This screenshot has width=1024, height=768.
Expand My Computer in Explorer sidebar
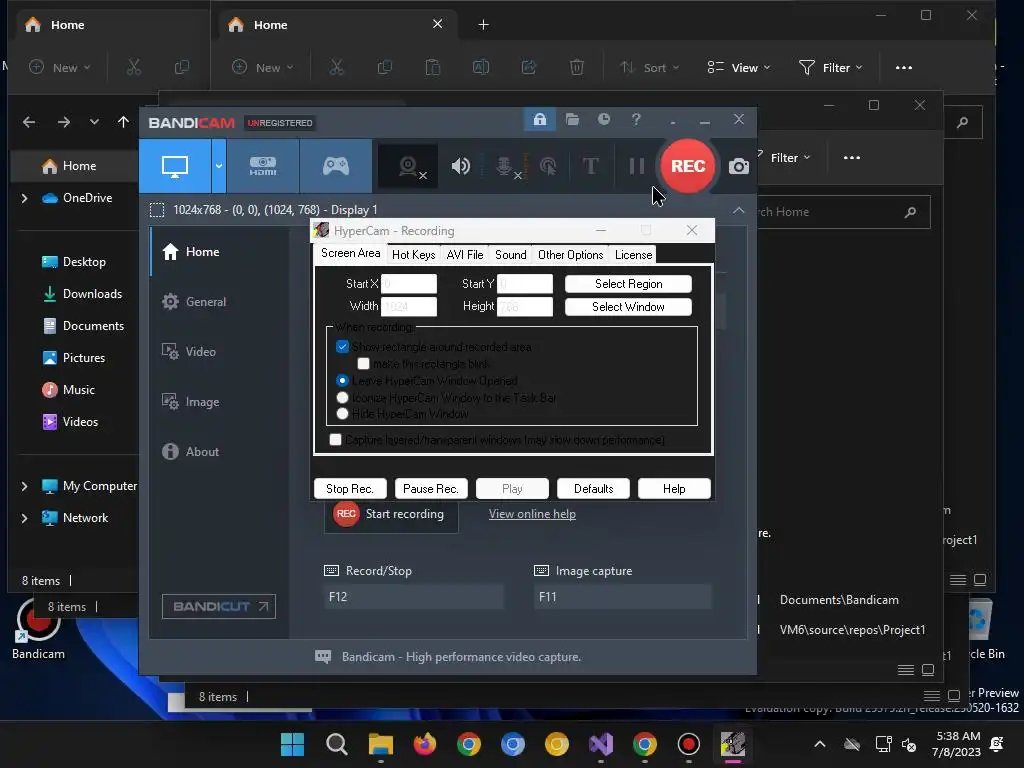[25, 487]
